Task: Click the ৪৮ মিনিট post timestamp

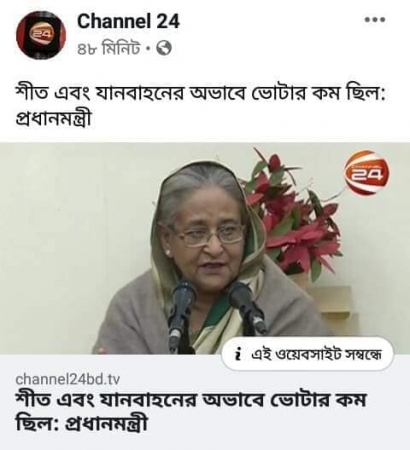Action: [109, 49]
